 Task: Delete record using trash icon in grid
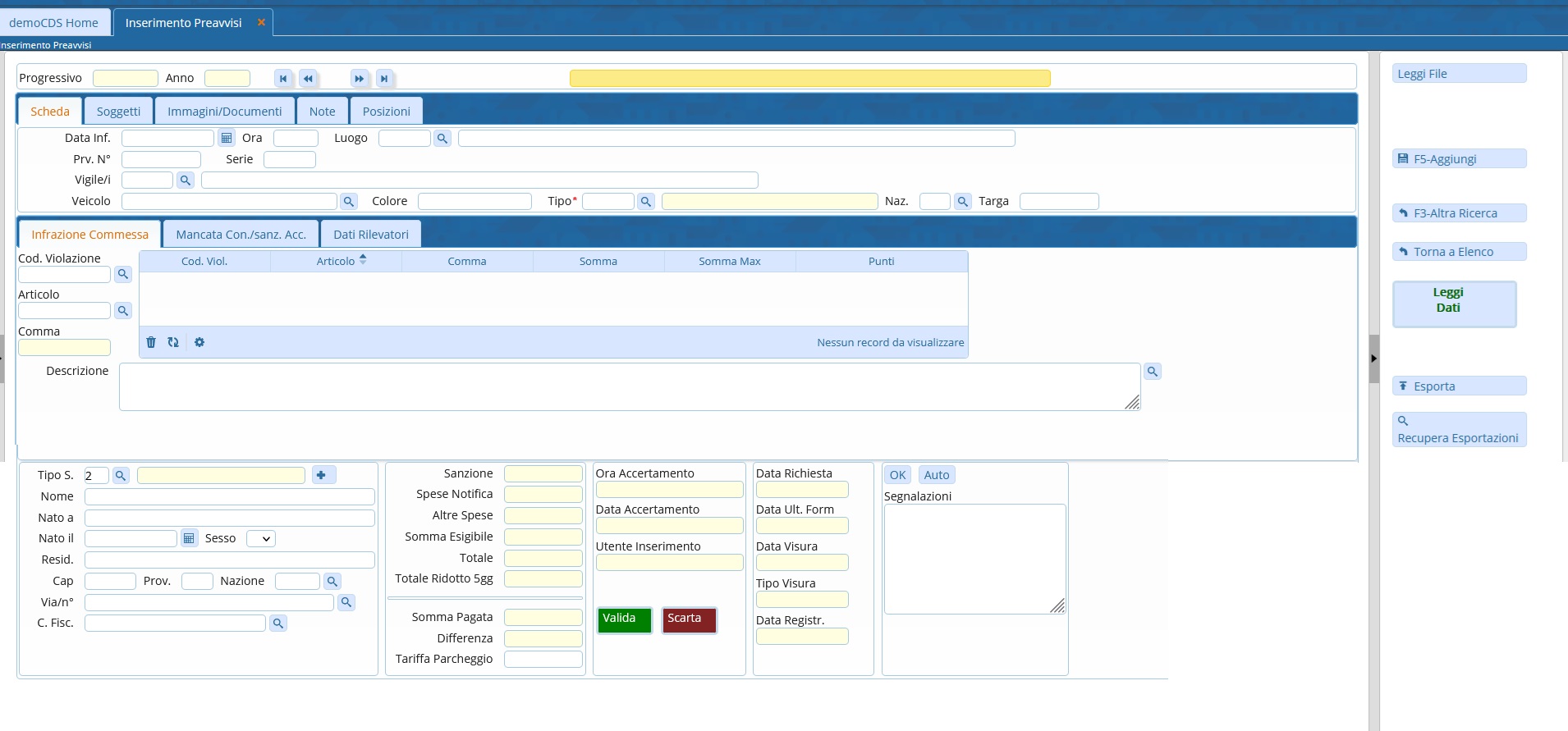click(151, 342)
